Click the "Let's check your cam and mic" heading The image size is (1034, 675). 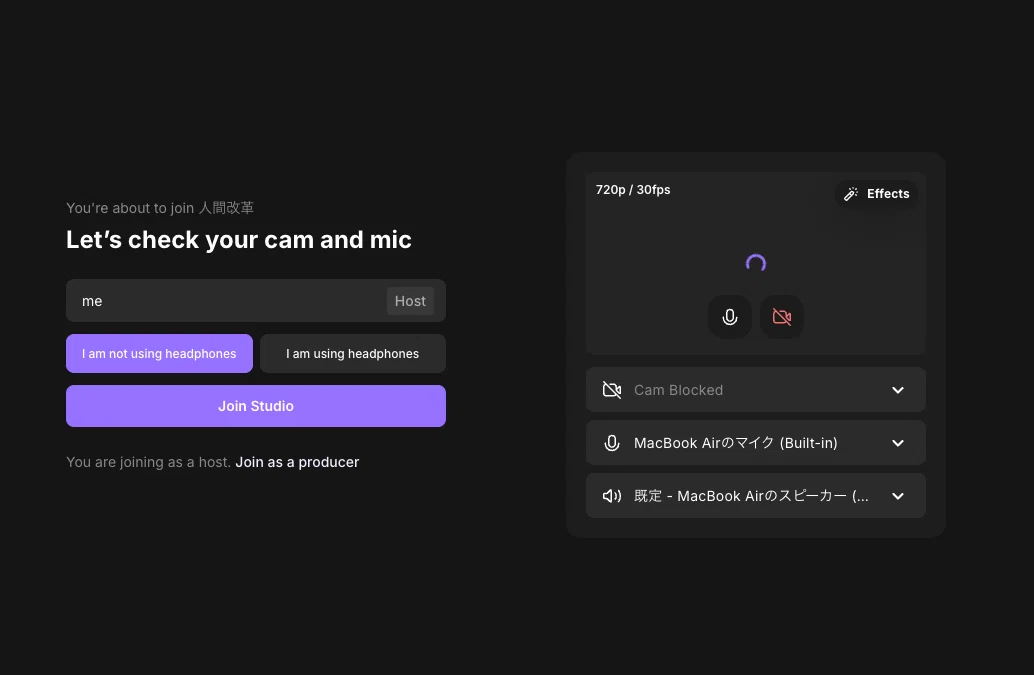coord(239,240)
